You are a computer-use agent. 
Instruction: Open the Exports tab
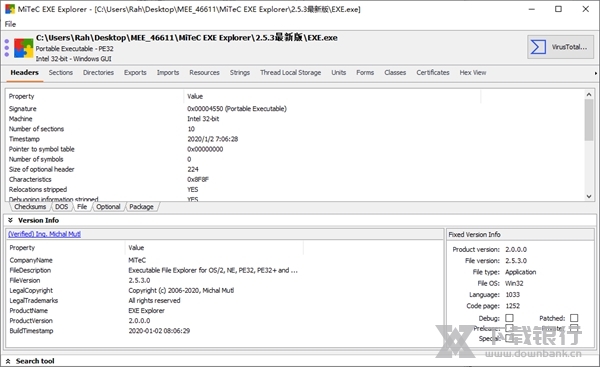(x=135, y=73)
